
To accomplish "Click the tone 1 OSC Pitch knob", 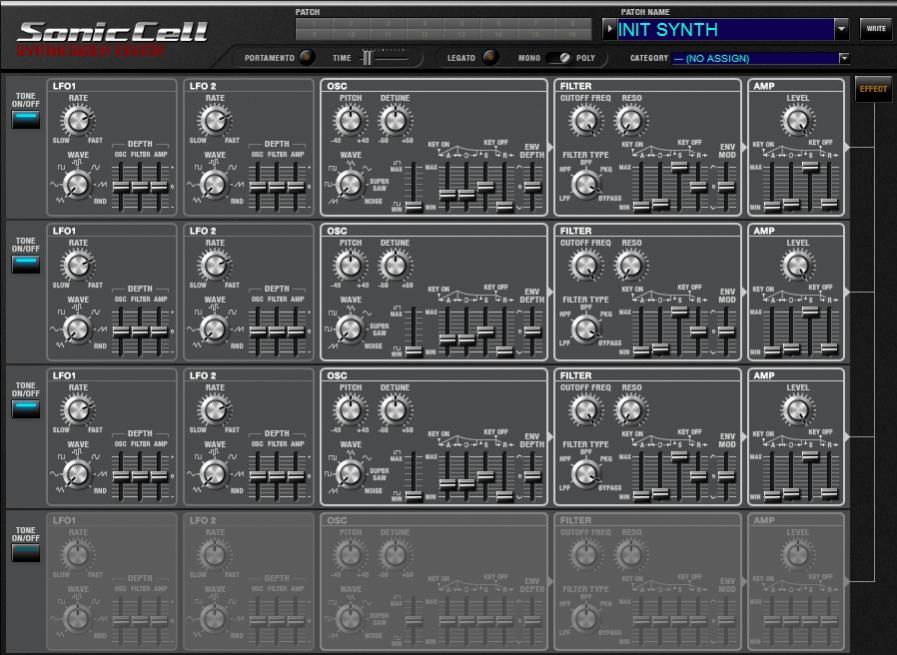I will coord(350,121).
